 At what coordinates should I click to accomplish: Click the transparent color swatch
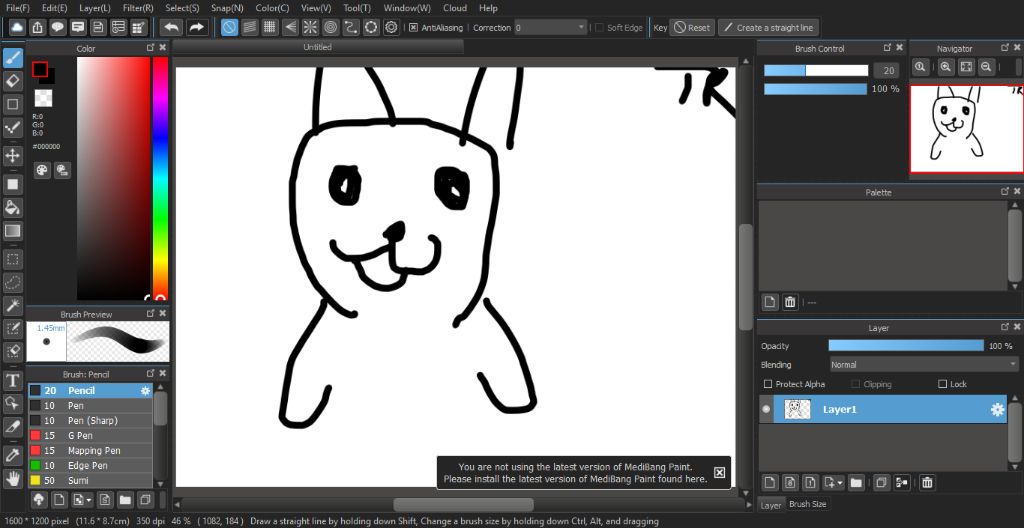pyautogui.click(x=43, y=98)
